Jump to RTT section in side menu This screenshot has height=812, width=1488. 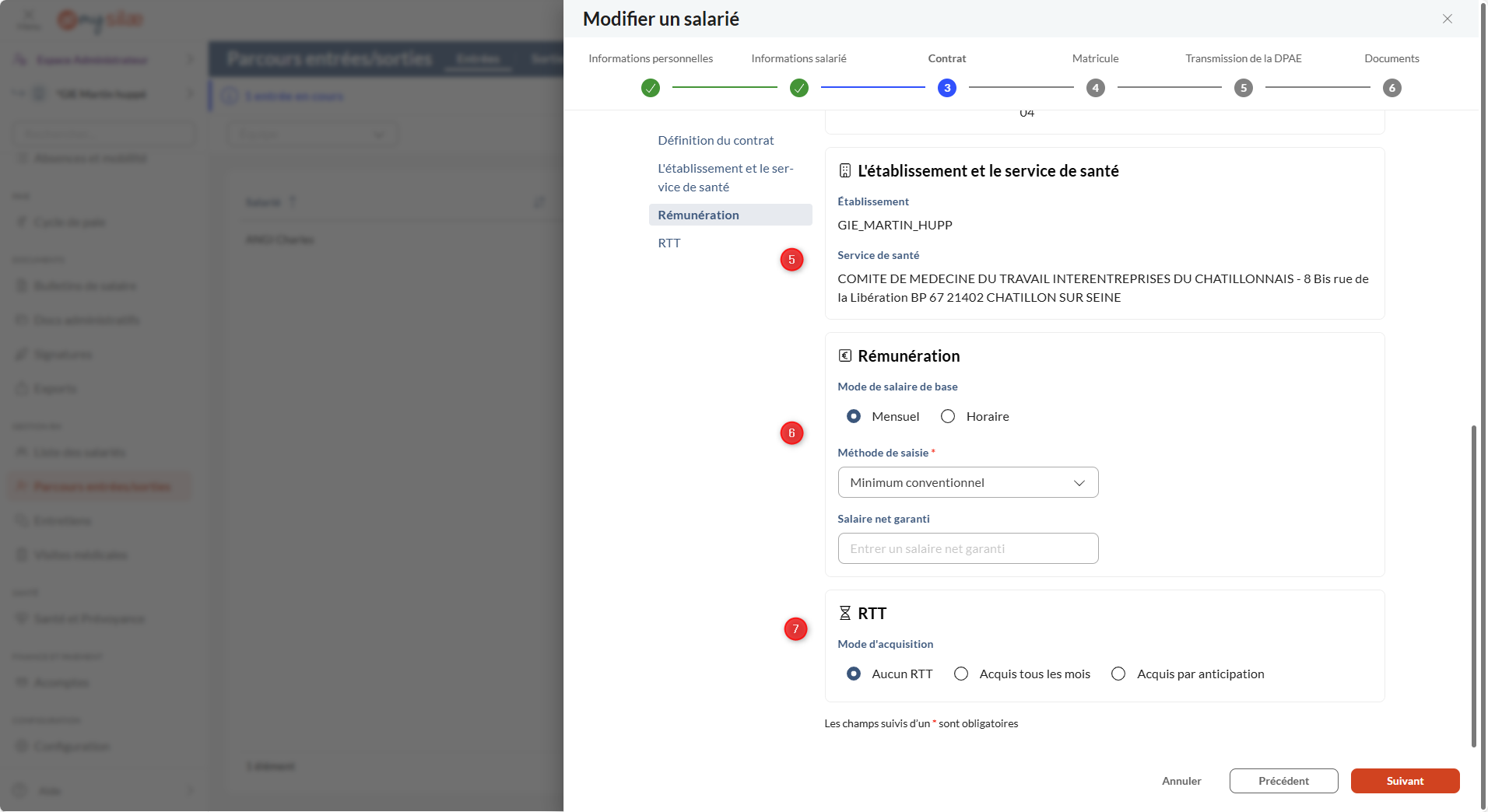pos(669,243)
